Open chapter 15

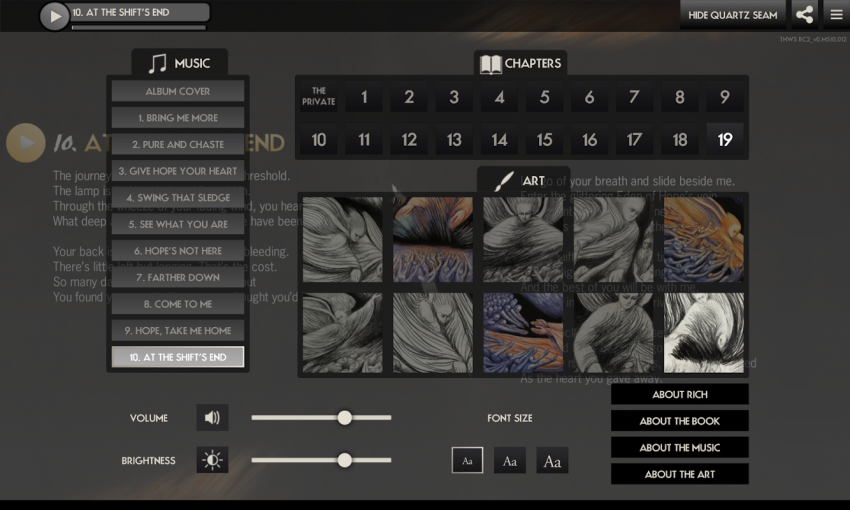coord(544,139)
